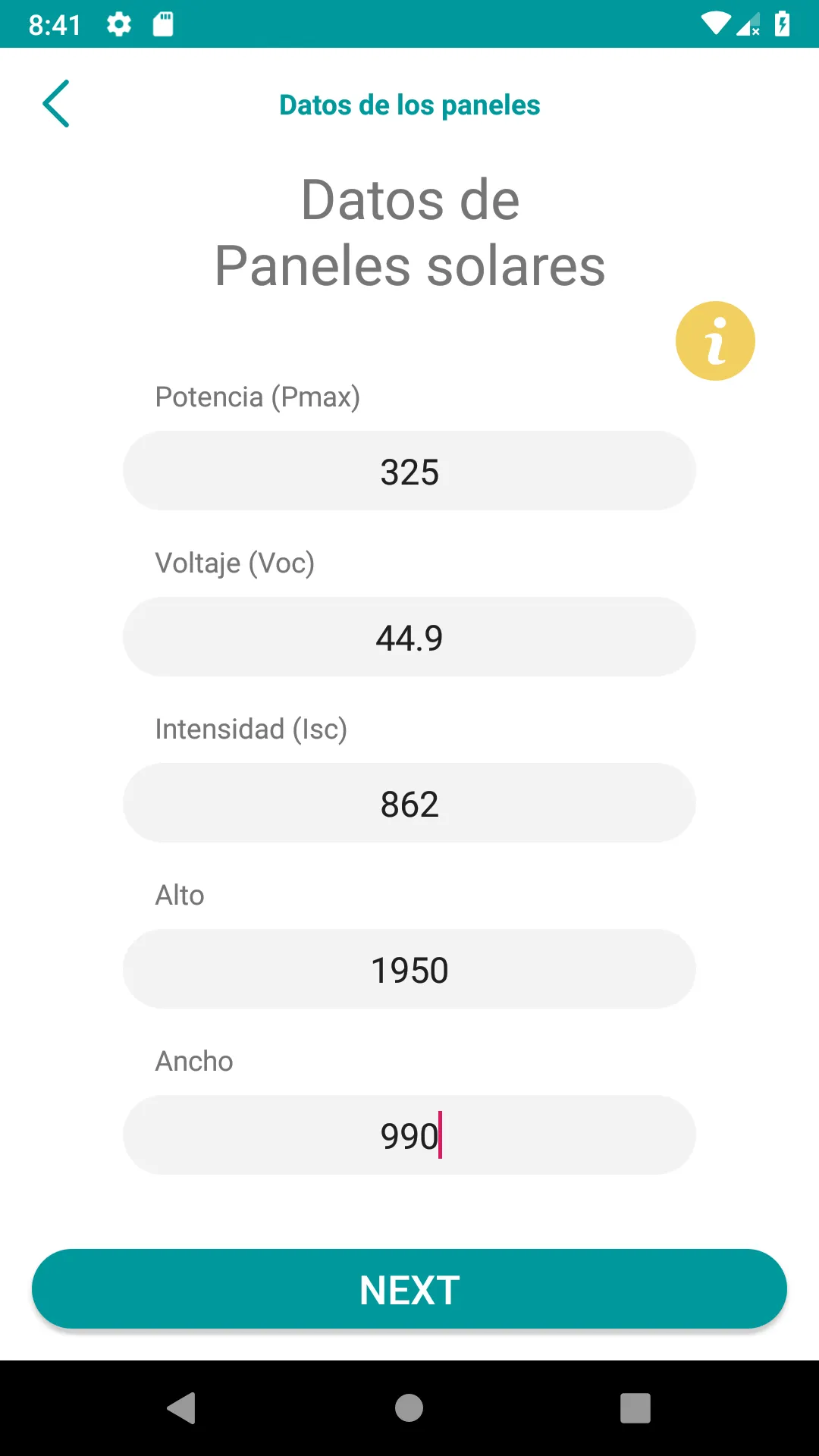This screenshot has width=819, height=1456.
Task: Tap the settings gear in status bar
Action: 119,24
